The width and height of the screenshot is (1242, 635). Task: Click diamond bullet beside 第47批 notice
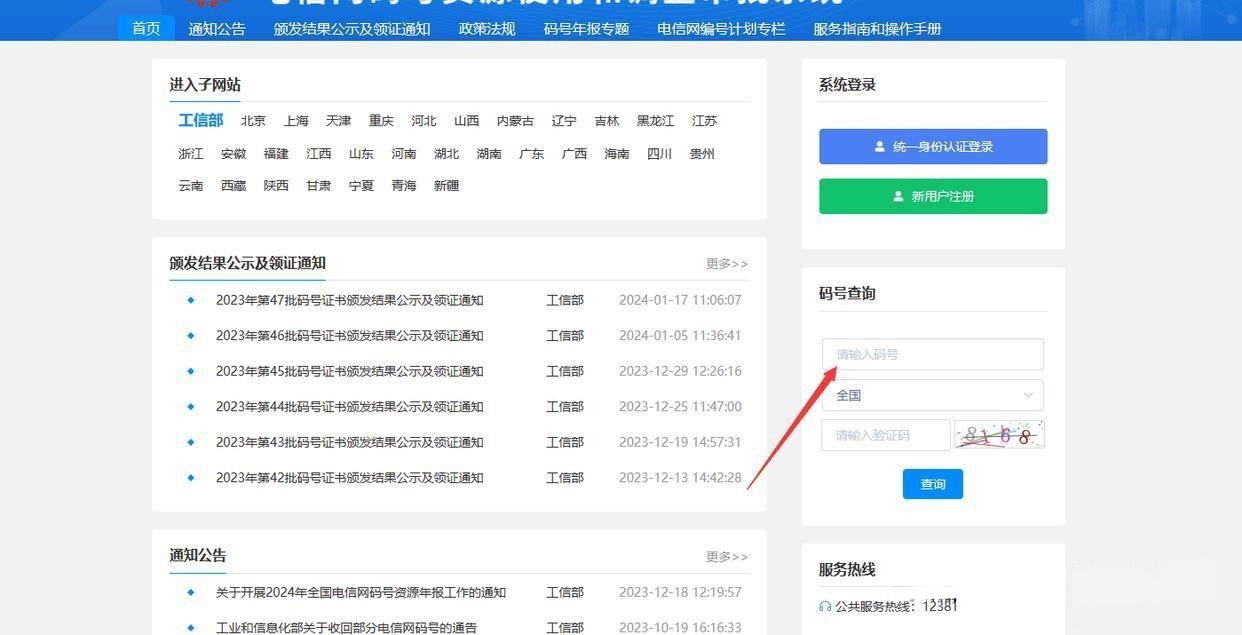tap(191, 300)
